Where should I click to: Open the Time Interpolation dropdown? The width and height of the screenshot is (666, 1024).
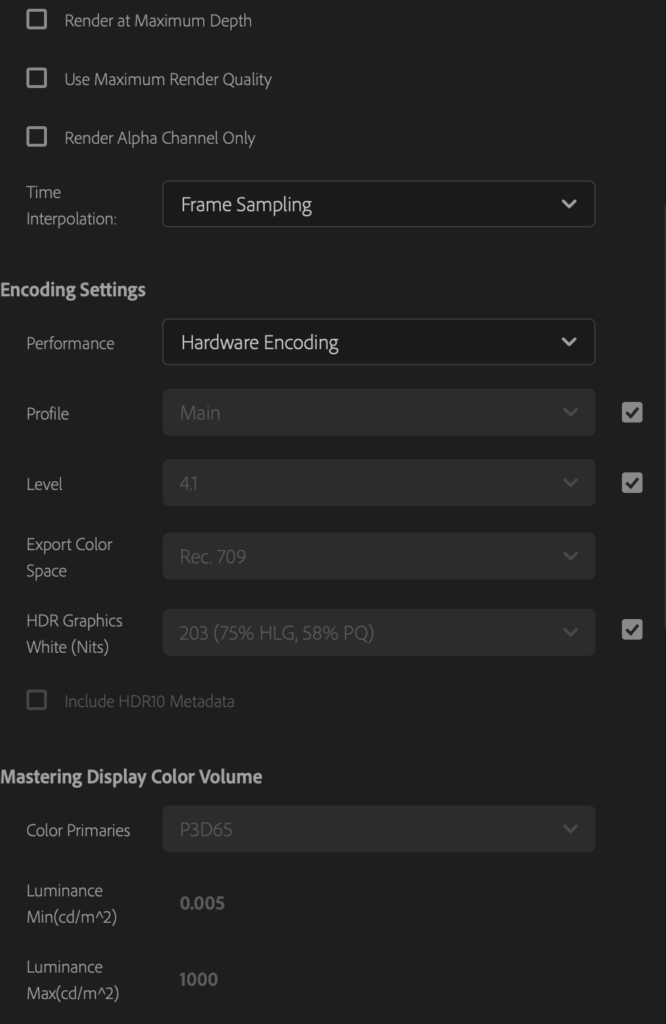[379, 204]
